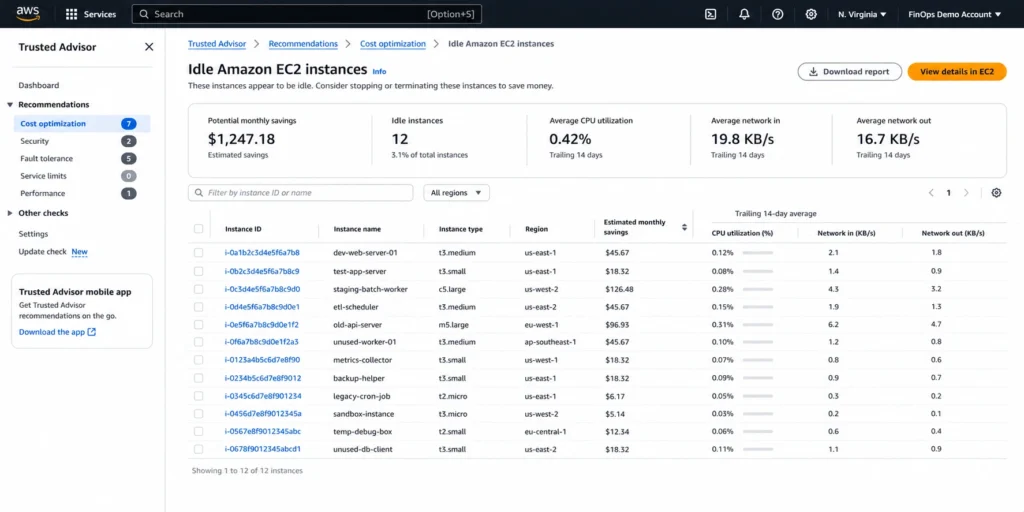1024x512 pixels.
Task: Open table preferences gear icon
Action: [996, 193]
